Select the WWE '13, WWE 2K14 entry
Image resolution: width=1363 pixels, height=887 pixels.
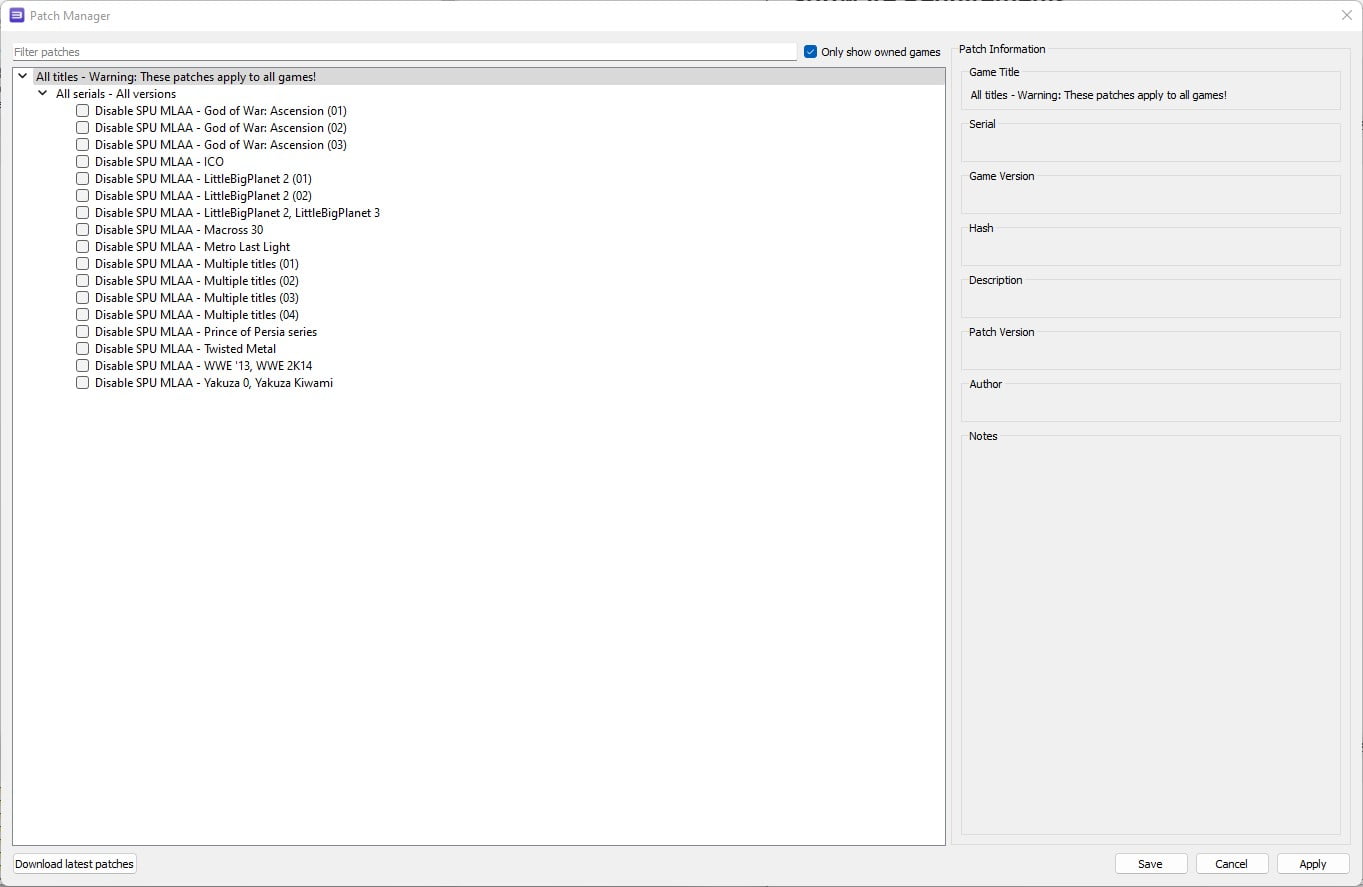click(x=203, y=366)
